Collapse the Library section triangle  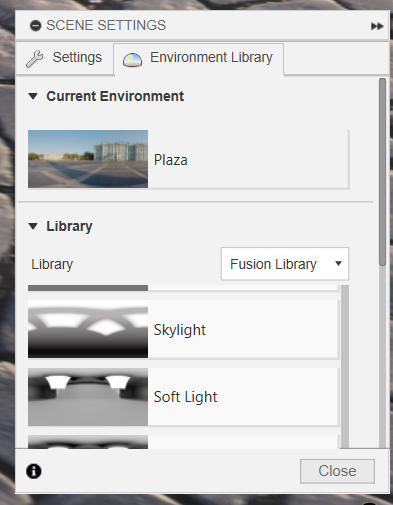pos(33,226)
